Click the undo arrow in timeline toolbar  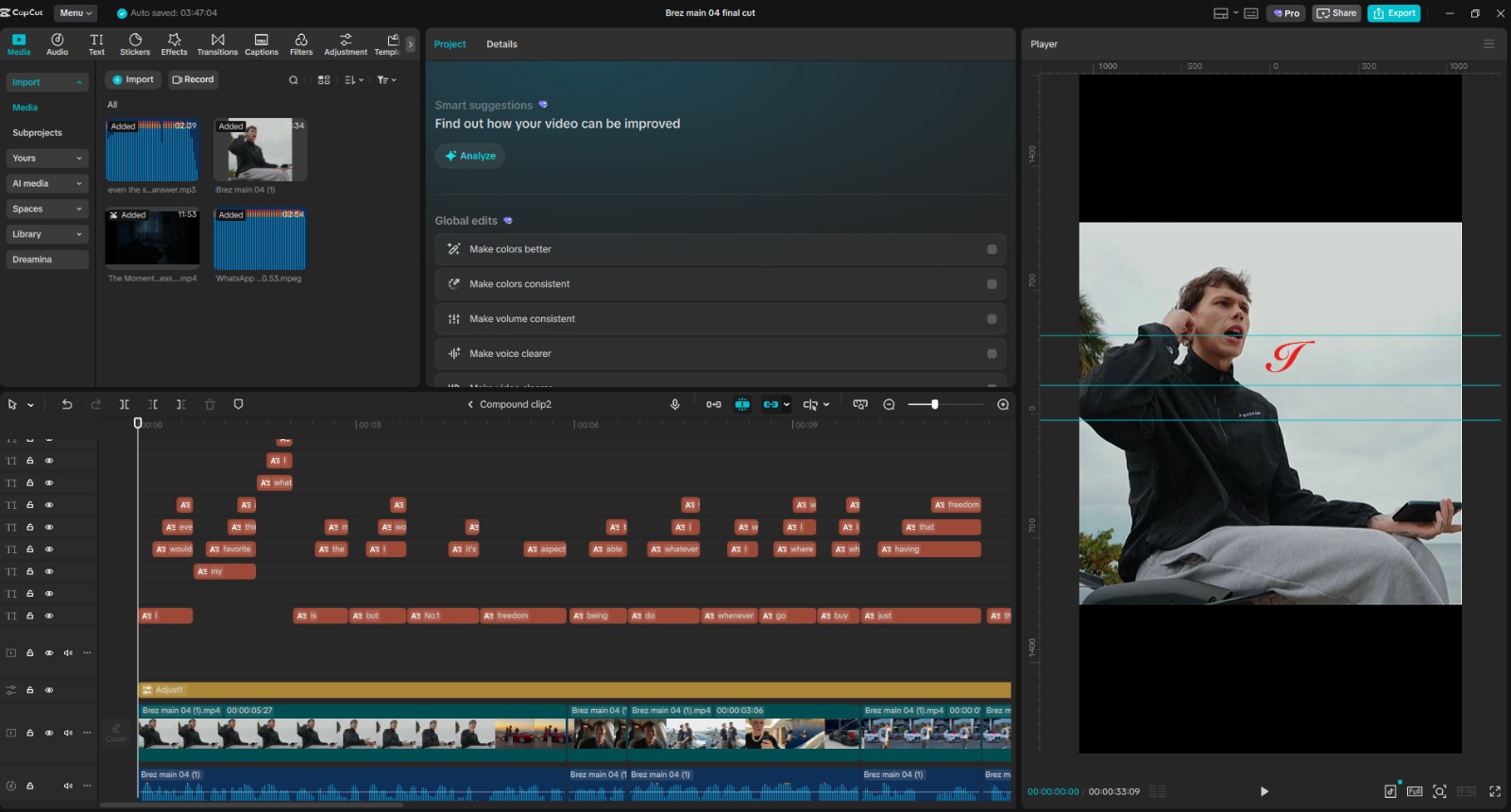[66, 404]
